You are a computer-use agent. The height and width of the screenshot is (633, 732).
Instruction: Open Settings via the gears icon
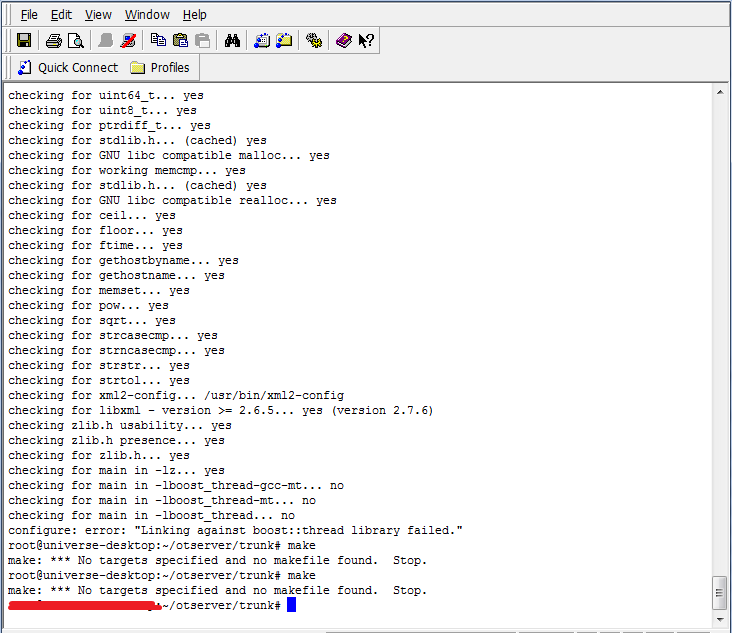[314, 41]
